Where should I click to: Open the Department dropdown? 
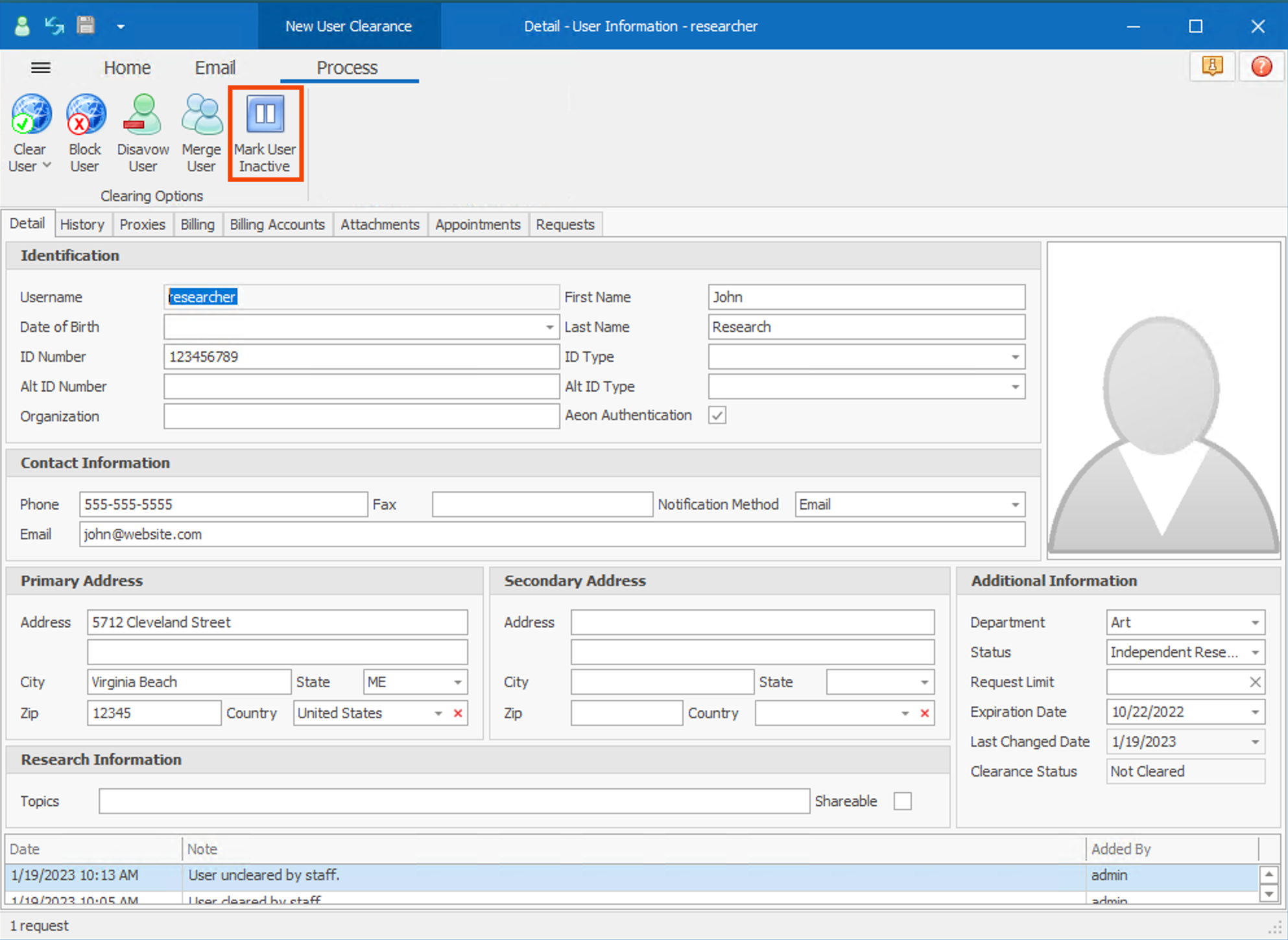[x=1255, y=622]
